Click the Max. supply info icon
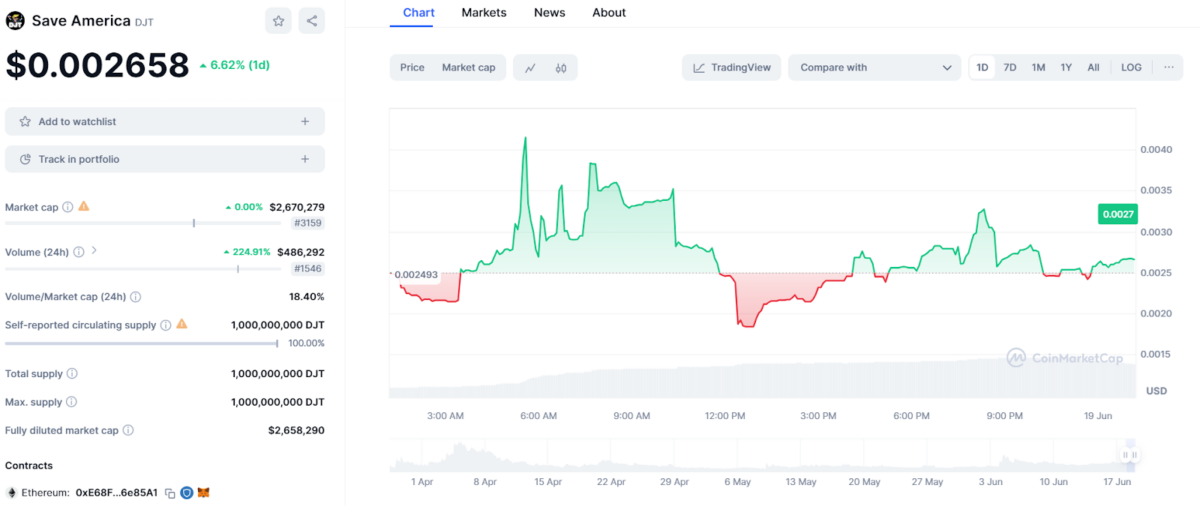Viewport: 1200px width, 506px height. coord(72,402)
